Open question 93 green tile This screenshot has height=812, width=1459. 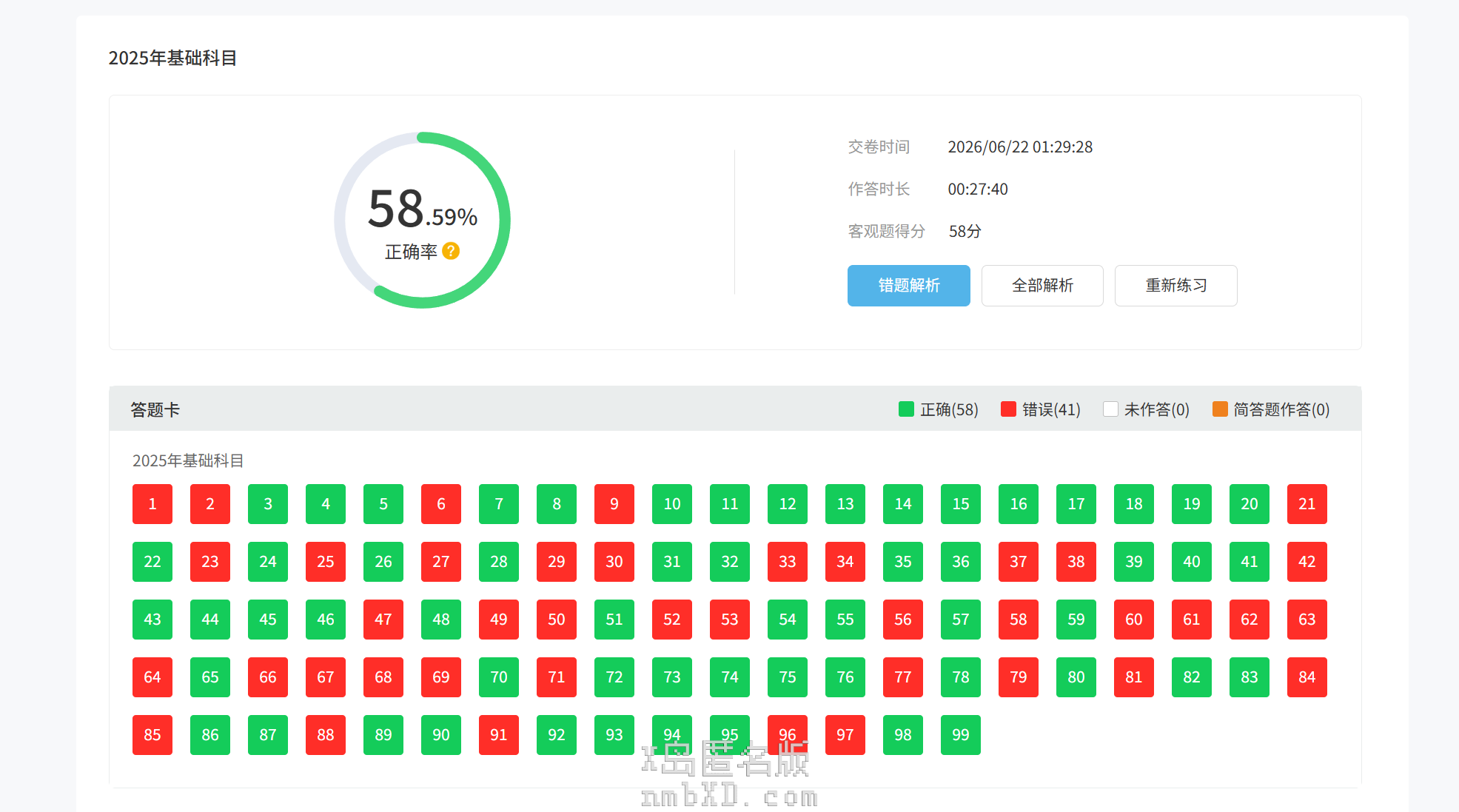click(x=614, y=735)
